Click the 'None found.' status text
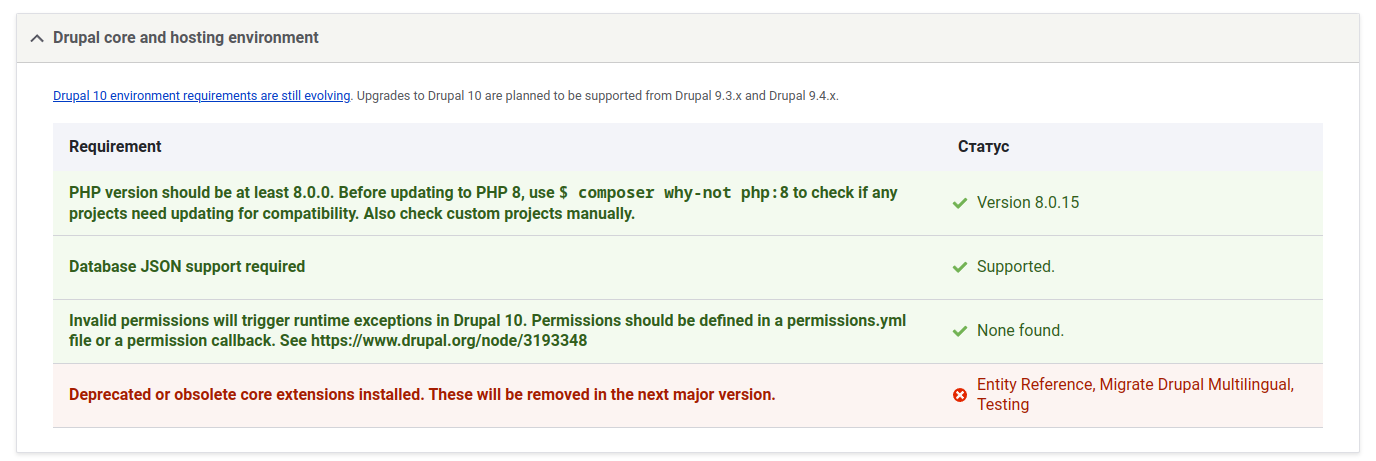The height and width of the screenshot is (461, 1376). click(1020, 331)
